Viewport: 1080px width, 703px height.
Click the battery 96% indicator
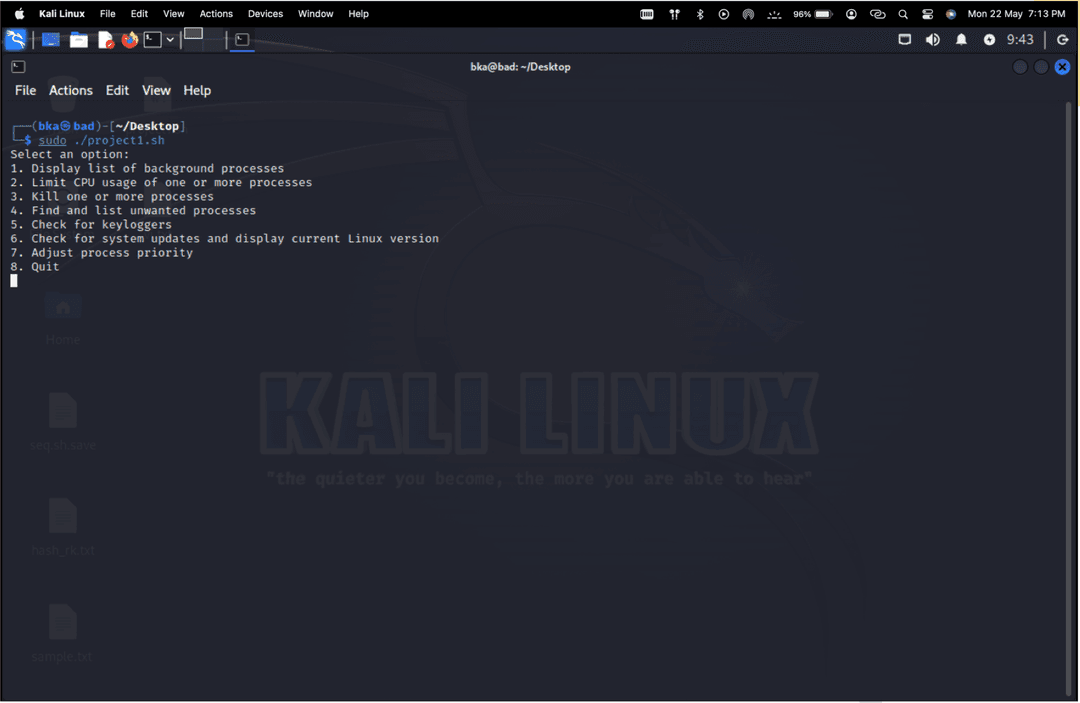pyautogui.click(x=813, y=14)
